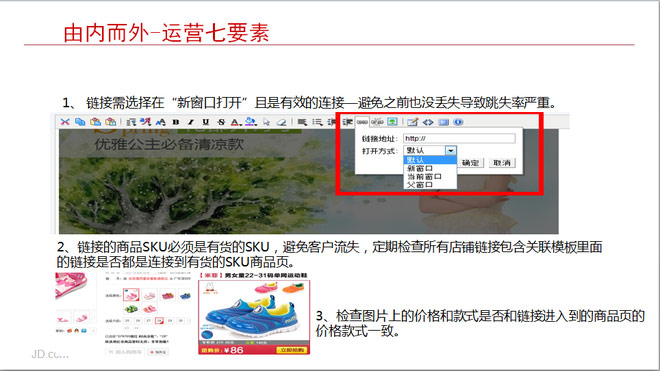
Task: Click the insert image icon in toolbar
Action: point(392,122)
